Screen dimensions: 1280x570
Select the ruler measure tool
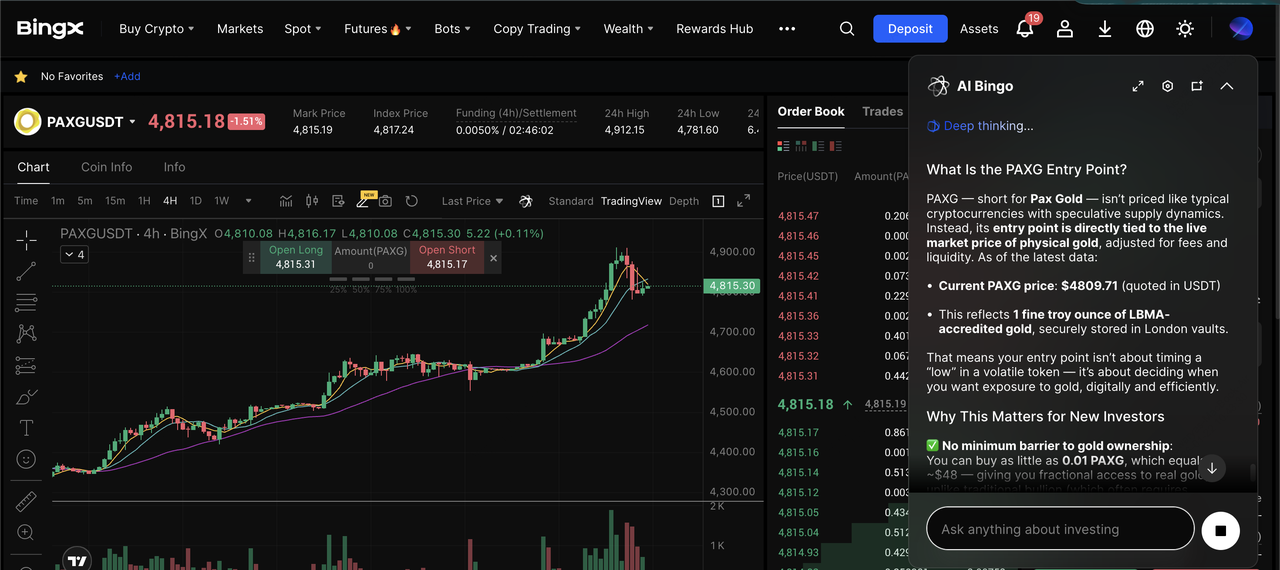[26, 501]
